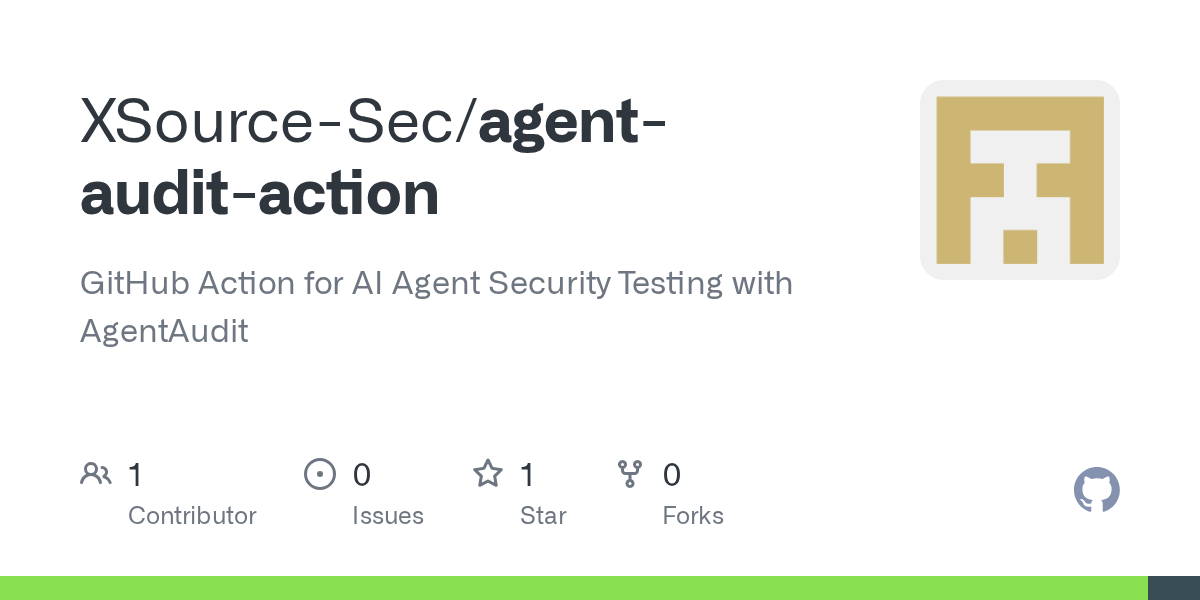Click the dark language bar segment

(x=1174, y=588)
